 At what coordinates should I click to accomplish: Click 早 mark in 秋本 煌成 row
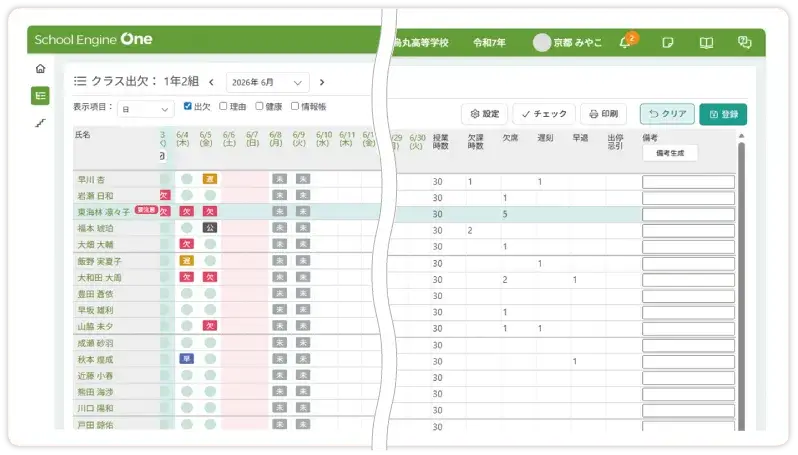pyautogui.click(x=186, y=359)
